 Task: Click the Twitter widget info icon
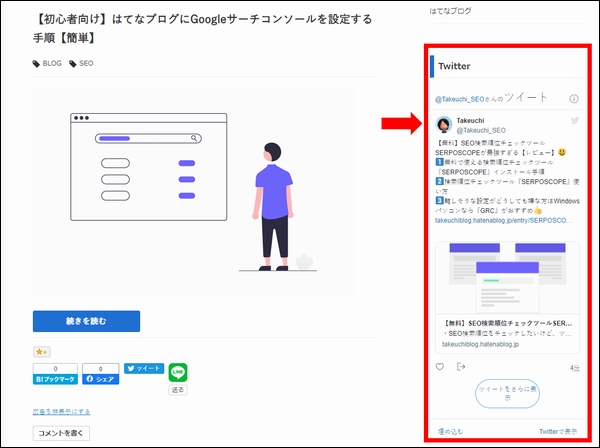(574, 99)
